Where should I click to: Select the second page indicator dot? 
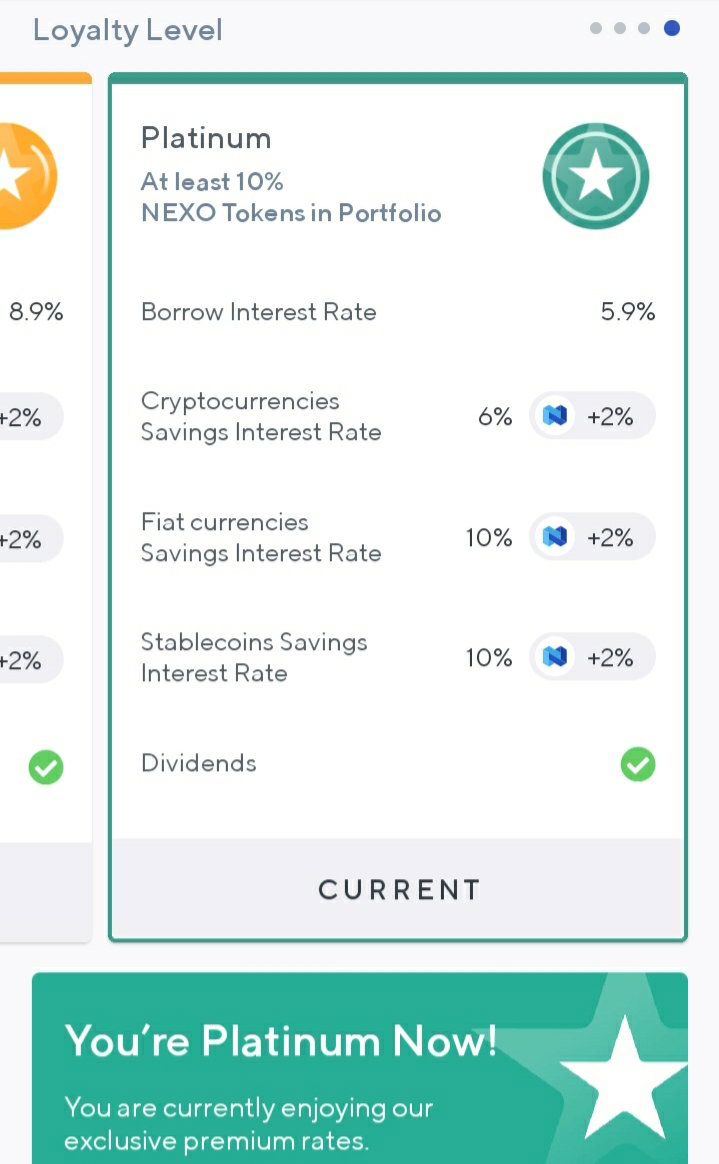pyautogui.click(x=620, y=28)
